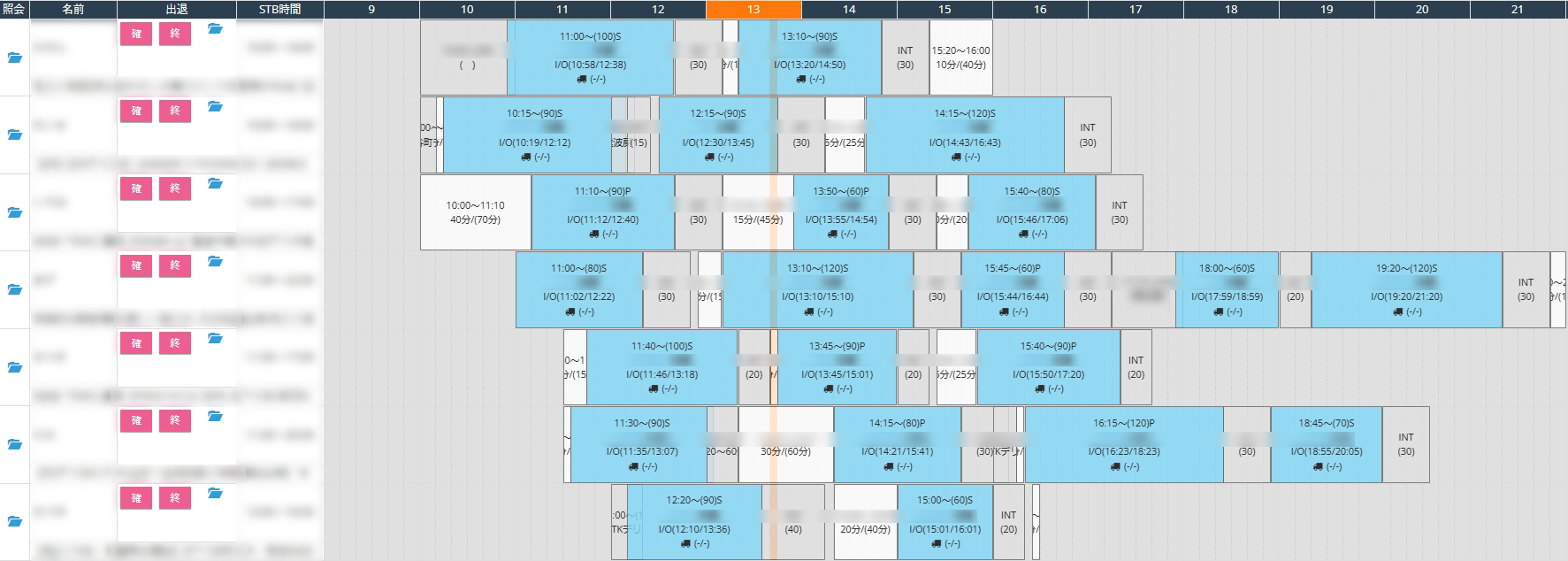Viewport: 1568px width, 561px height.
Task: Click the highlighted orange 13 hour header
Action: pyautogui.click(x=753, y=9)
